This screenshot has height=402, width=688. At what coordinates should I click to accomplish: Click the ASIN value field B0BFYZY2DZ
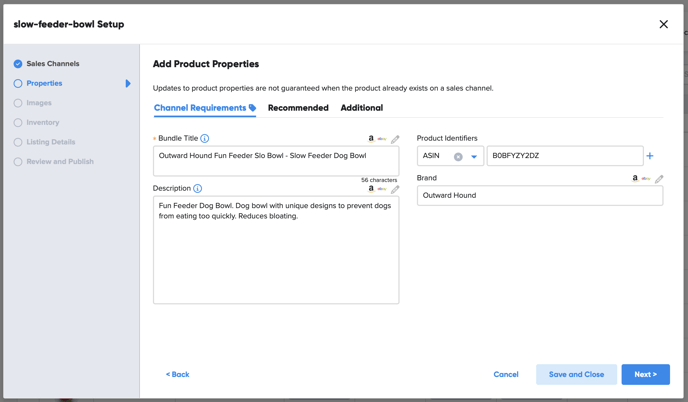(565, 156)
